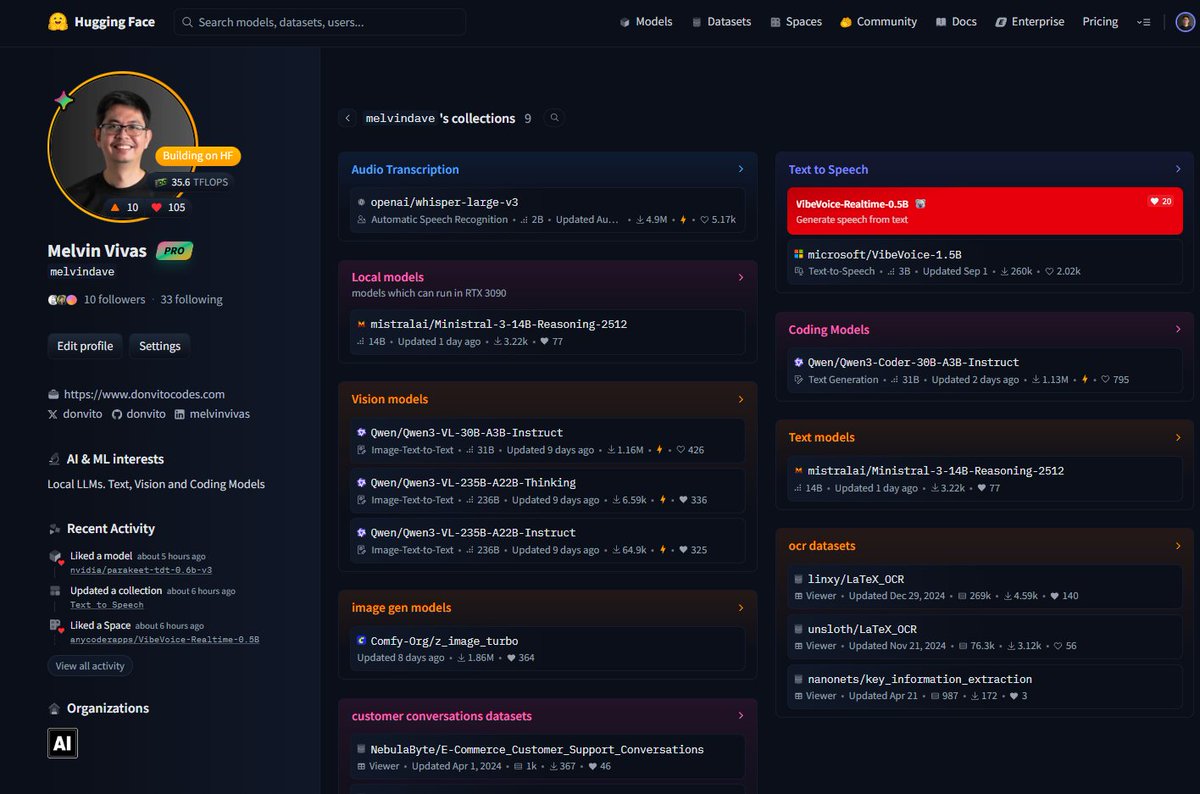The image size is (1200, 794).
Task: Click the heart likes icon showing 105
Action: coord(157,207)
